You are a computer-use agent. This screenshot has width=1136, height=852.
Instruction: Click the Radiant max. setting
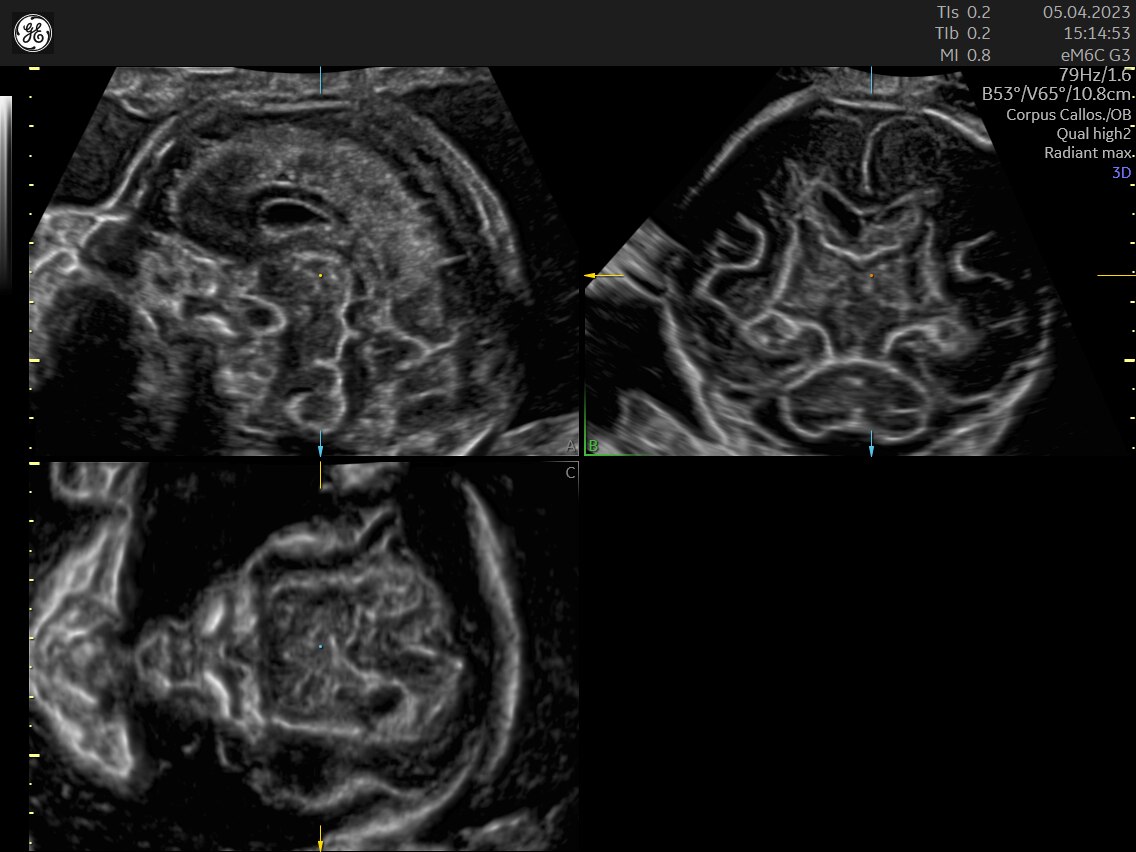(1089, 153)
